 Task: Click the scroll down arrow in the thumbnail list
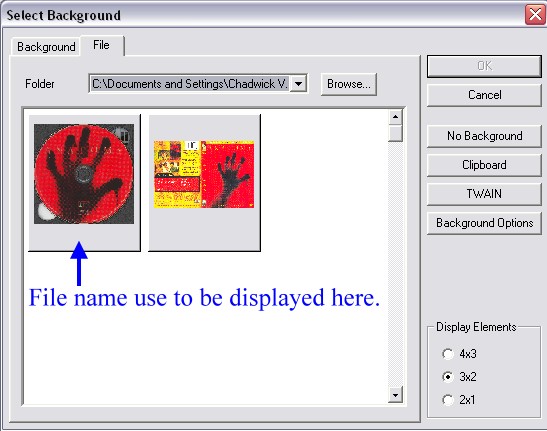tap(395, 395)
